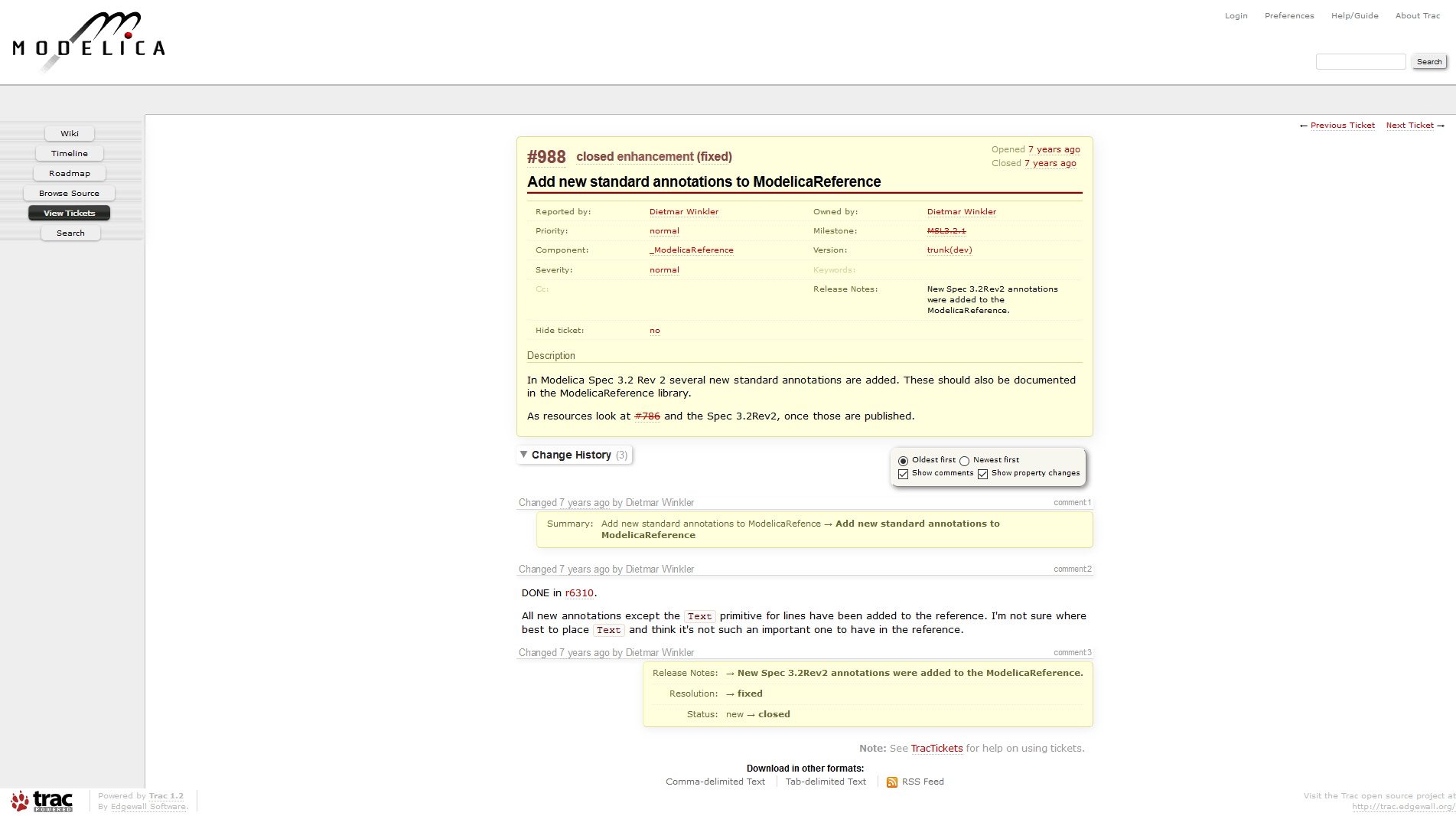Viewport: 1456px width, 816px height.
Task: Click inside the search text field
Action: pyautogui.click(x=1360, y=61)
